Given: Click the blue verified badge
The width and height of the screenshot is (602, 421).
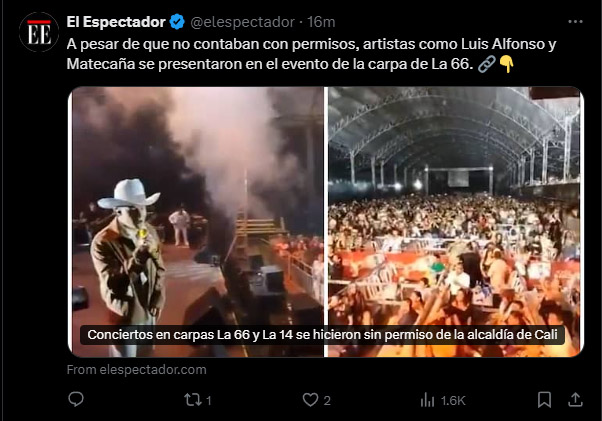Looking at the screenshot, I should [177, 22].
